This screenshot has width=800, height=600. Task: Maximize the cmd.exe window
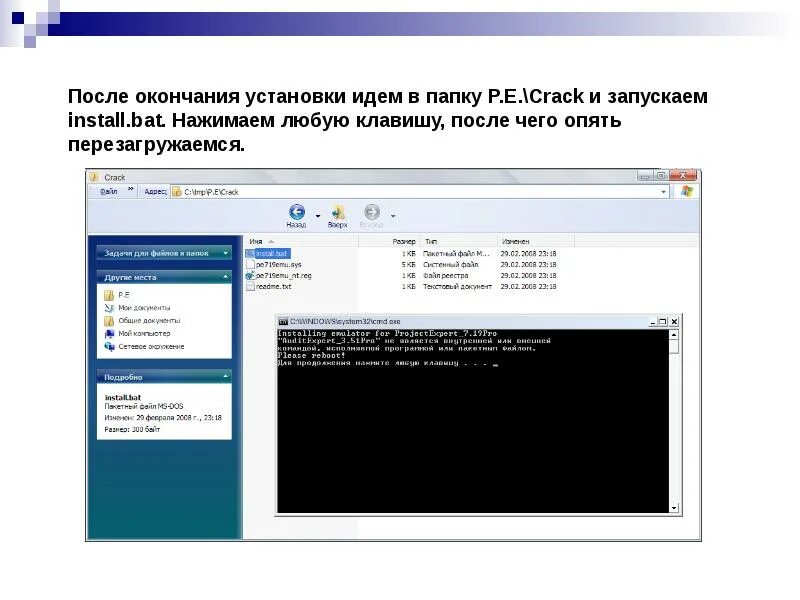[663, 321]
